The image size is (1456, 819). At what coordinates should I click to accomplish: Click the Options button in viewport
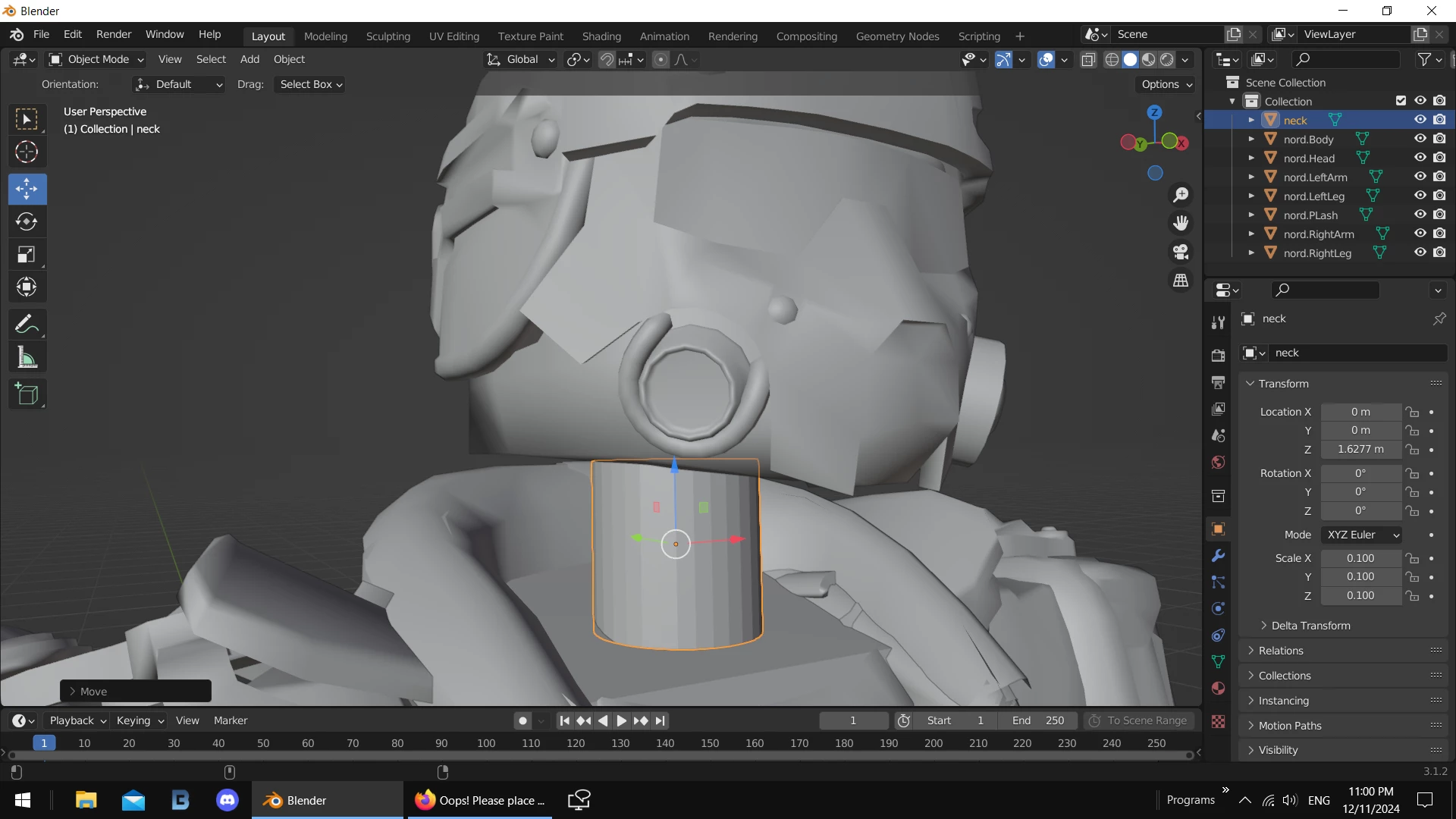[x=1166, y=84]
